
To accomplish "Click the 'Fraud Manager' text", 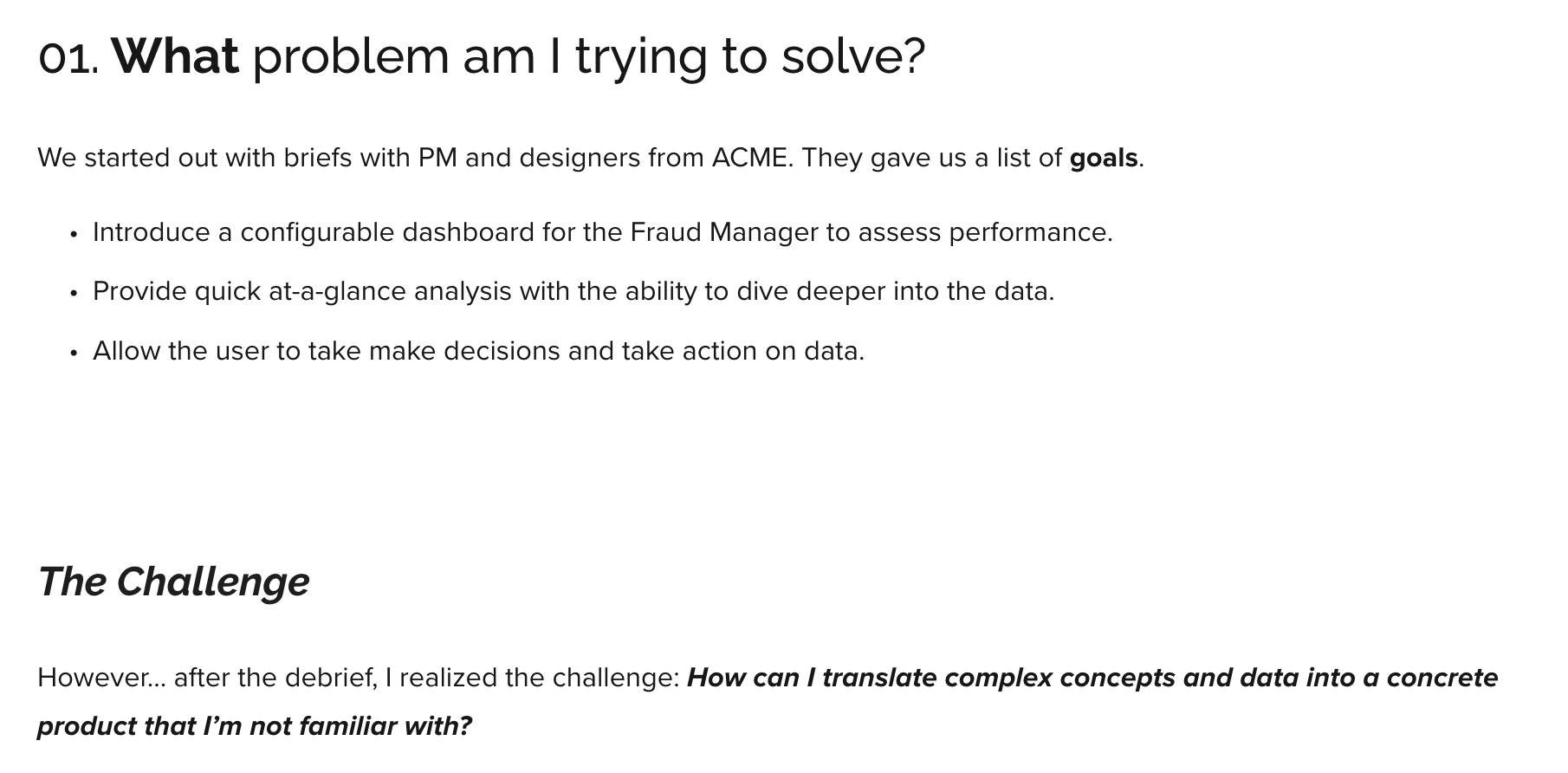I will [x=723, y=232].
